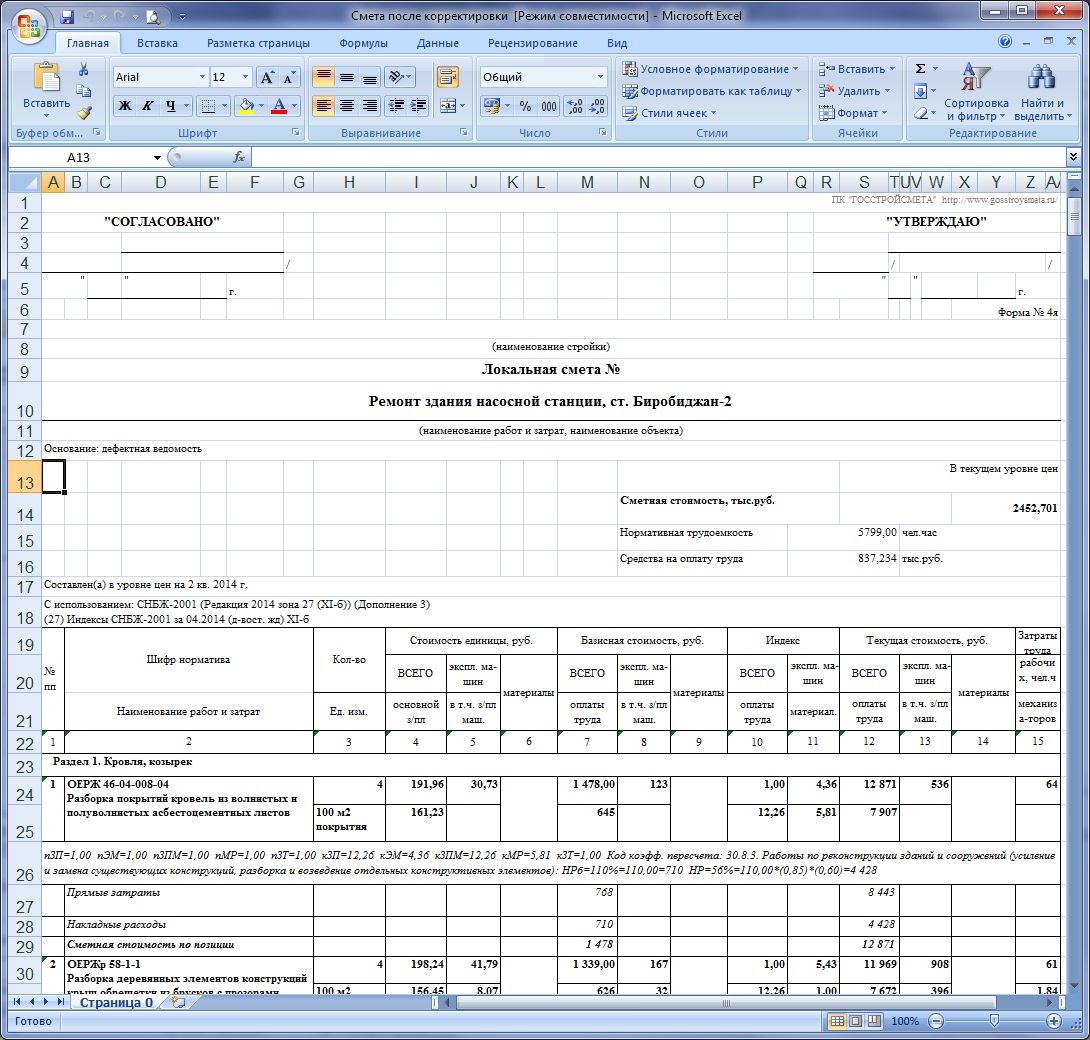Viewport: 1090px width, 1040px height.
Task: Switch to the Формулы ribbon tab
Action: pyautogui.click(x=363, y=43)
